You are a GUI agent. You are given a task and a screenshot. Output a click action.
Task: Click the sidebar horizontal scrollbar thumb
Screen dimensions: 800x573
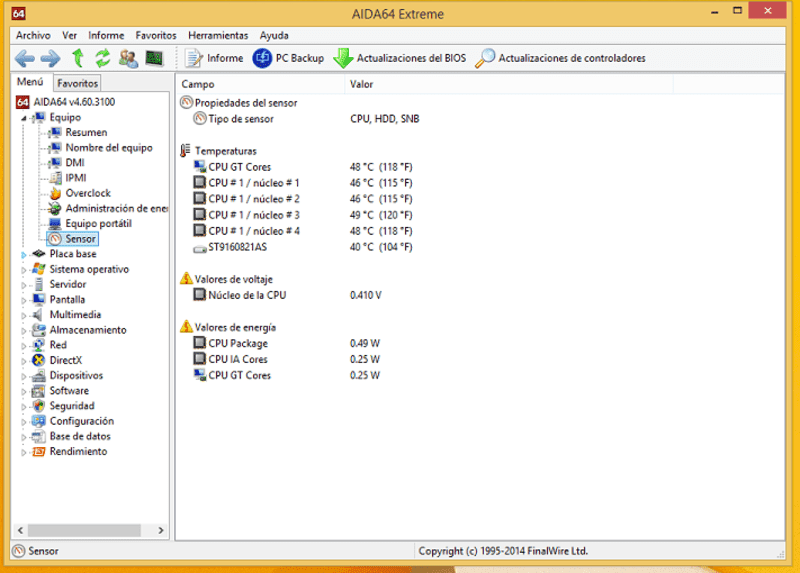coord(84,531)
